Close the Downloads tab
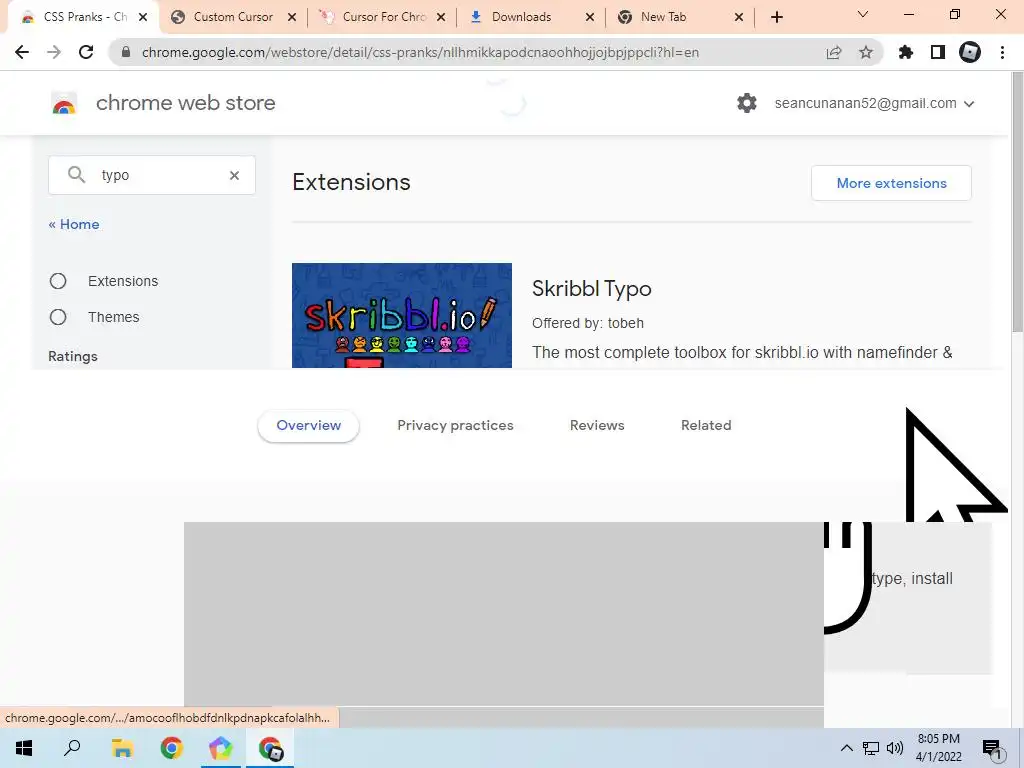 tap(590, 17)
